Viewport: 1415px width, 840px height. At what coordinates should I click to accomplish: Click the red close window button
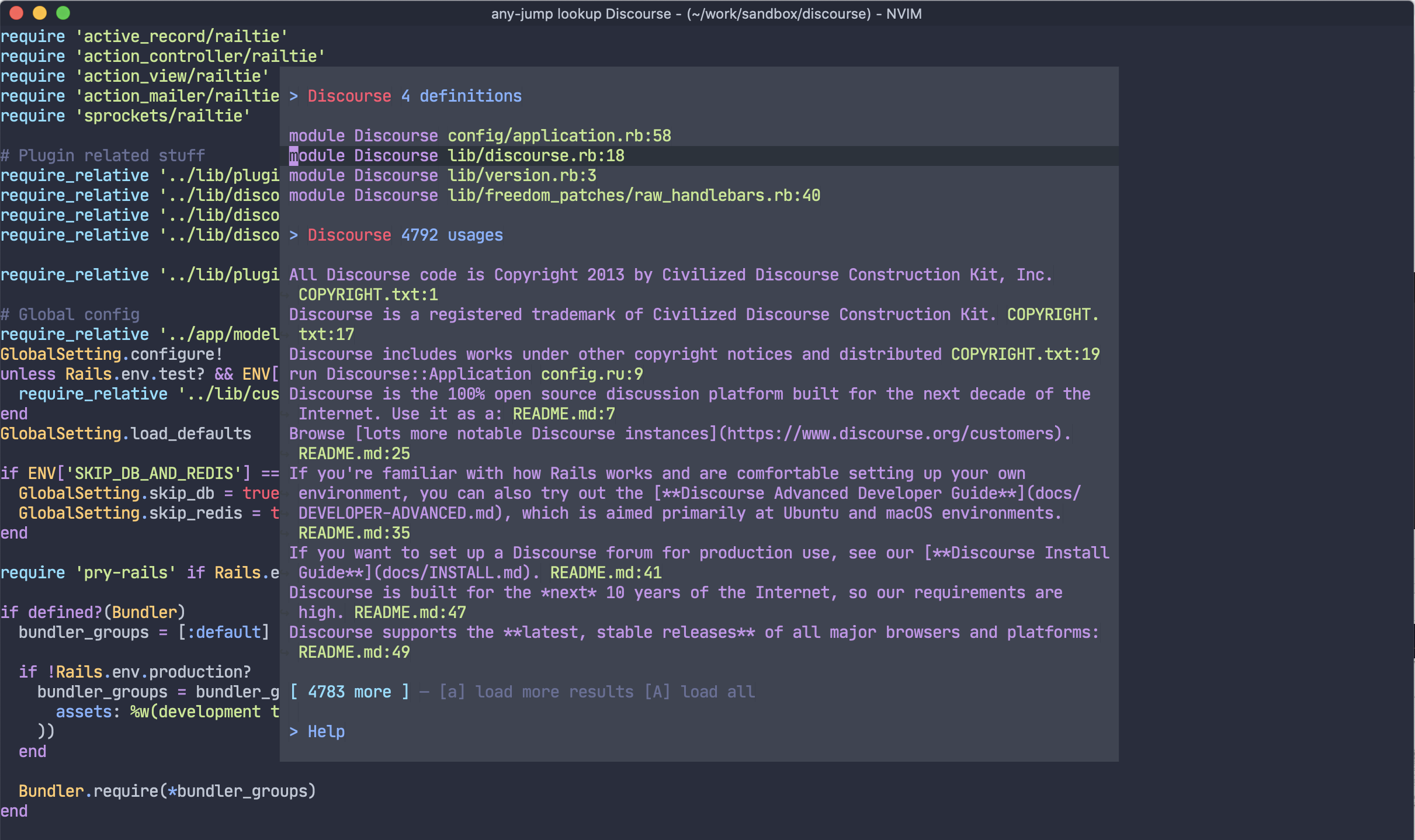tap(16, 13)
